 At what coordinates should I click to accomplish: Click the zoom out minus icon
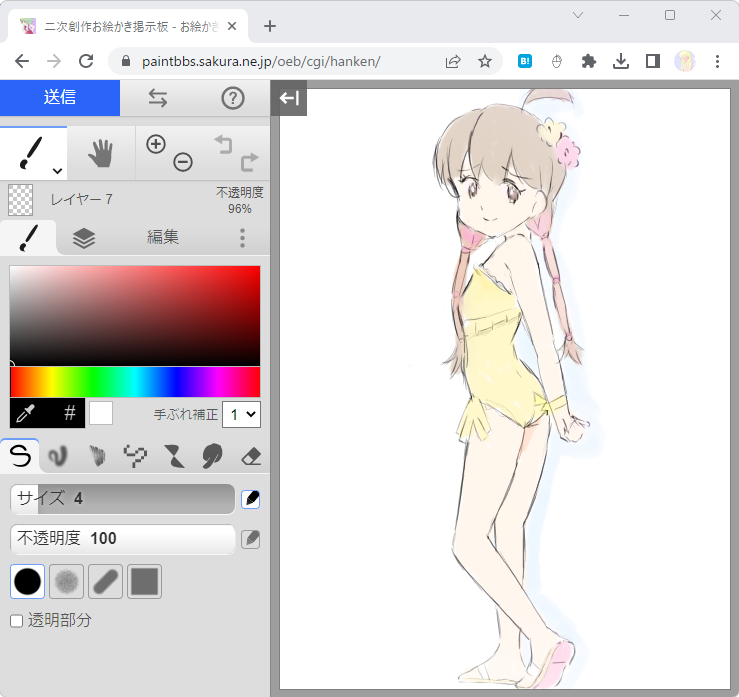(x=182, y=162)
